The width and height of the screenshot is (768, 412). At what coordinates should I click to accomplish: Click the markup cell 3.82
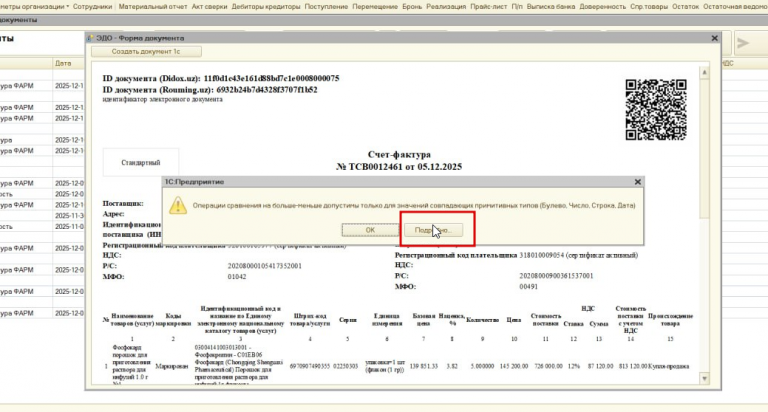(x=452, y=366)
